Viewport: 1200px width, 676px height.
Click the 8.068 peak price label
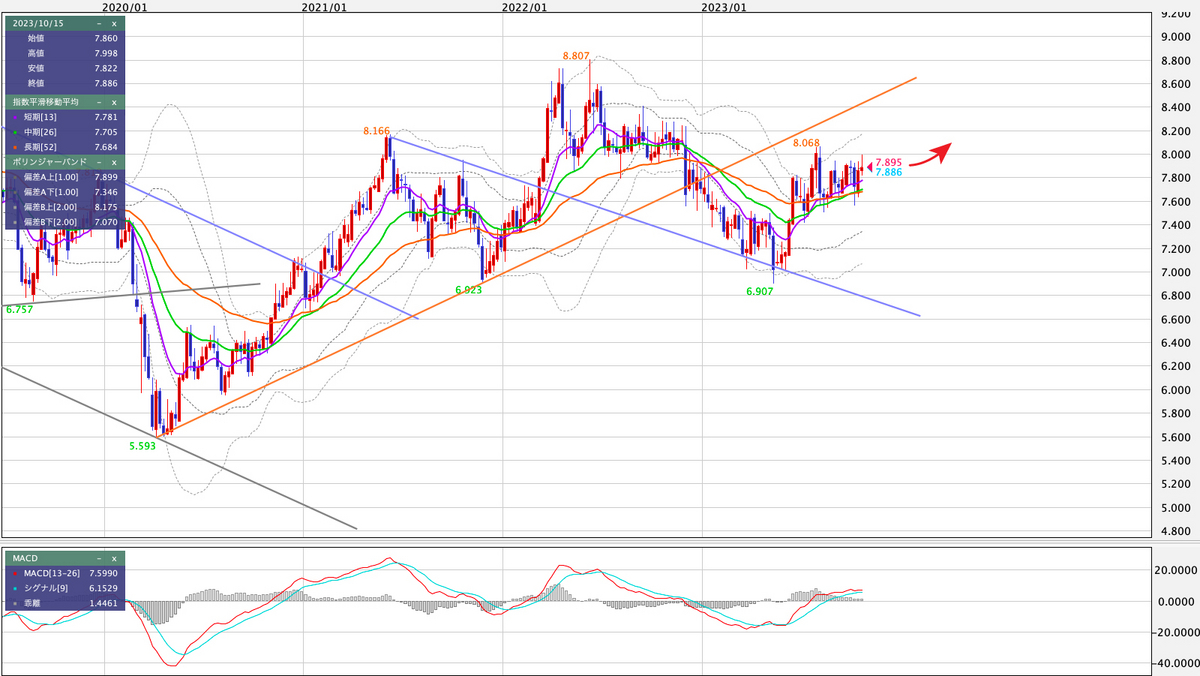807,143
